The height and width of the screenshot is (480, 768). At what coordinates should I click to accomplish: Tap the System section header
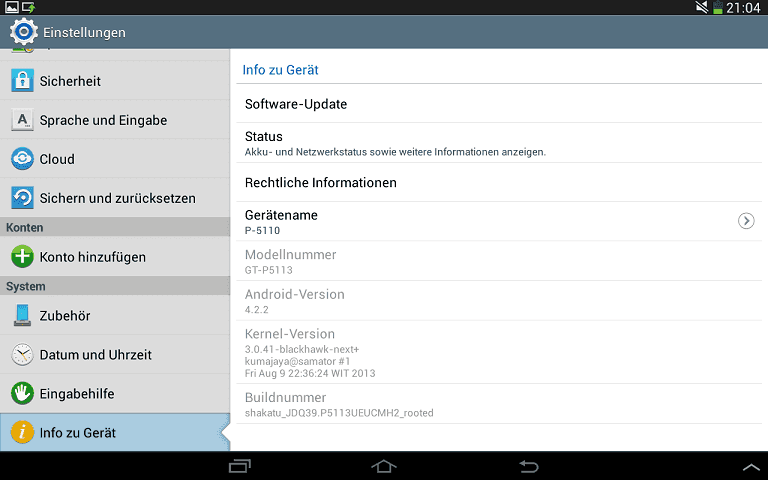click(115, 286)
